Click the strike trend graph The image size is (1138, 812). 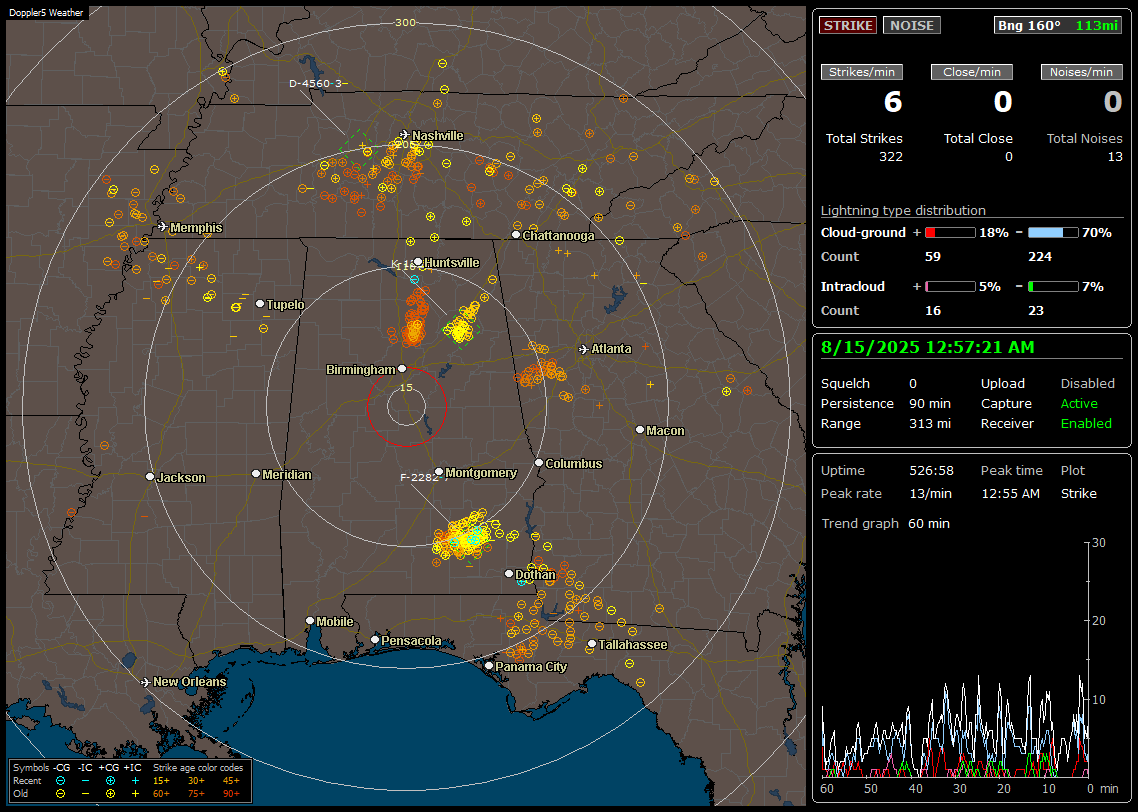[955, 659]
